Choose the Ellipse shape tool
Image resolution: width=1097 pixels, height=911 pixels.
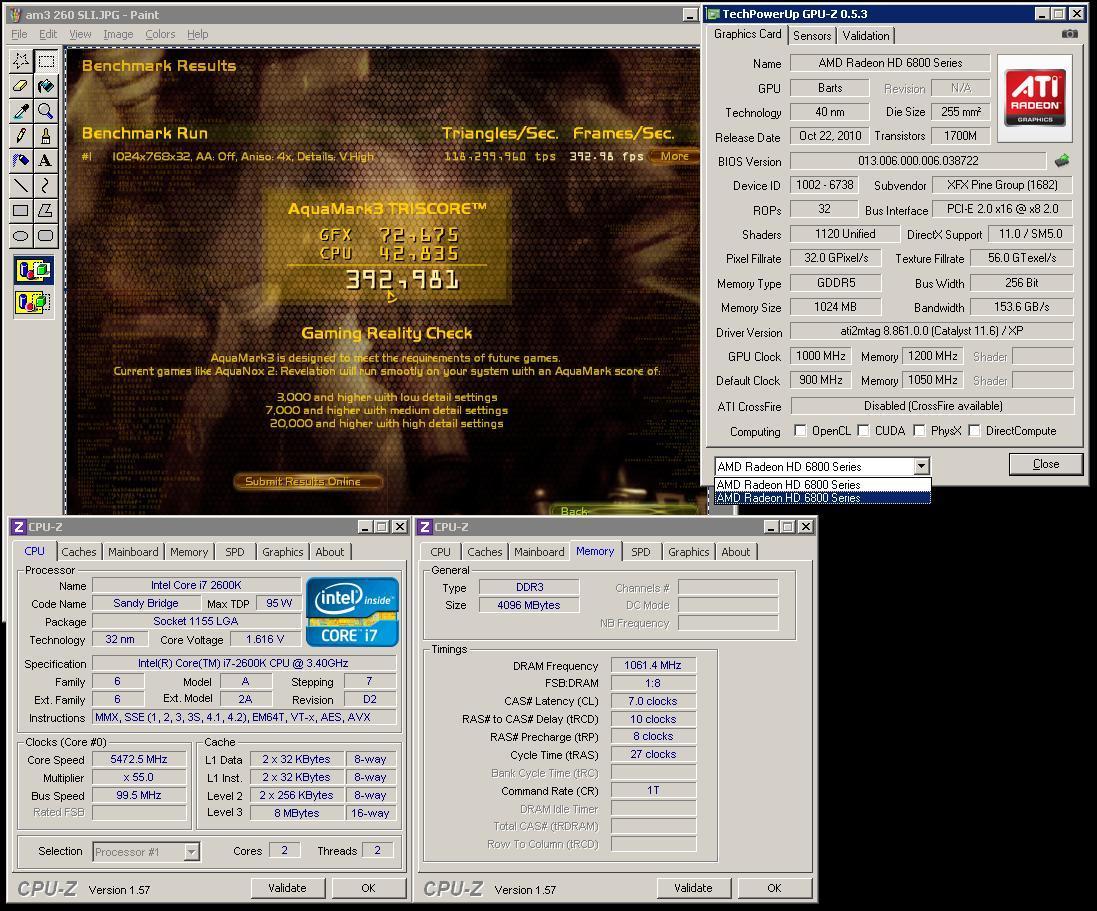pyautogui.click(x=21, y=235)
